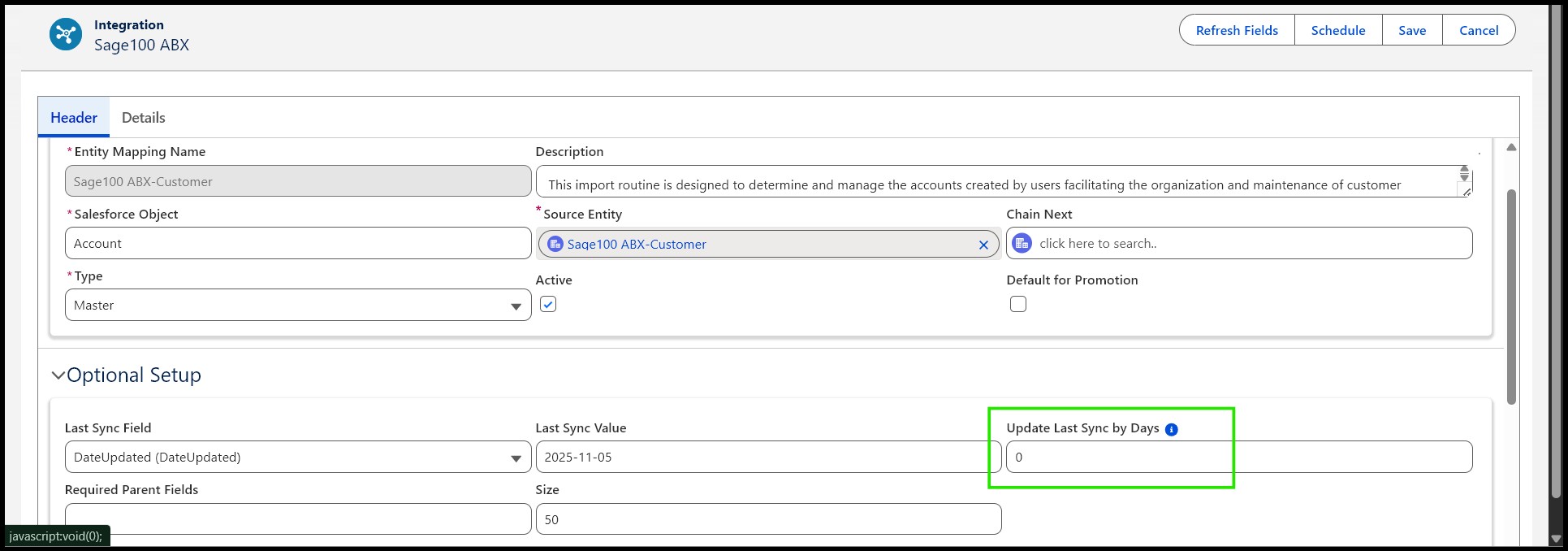Click the Size input field
1568x551 pixels.
point(767,519)
